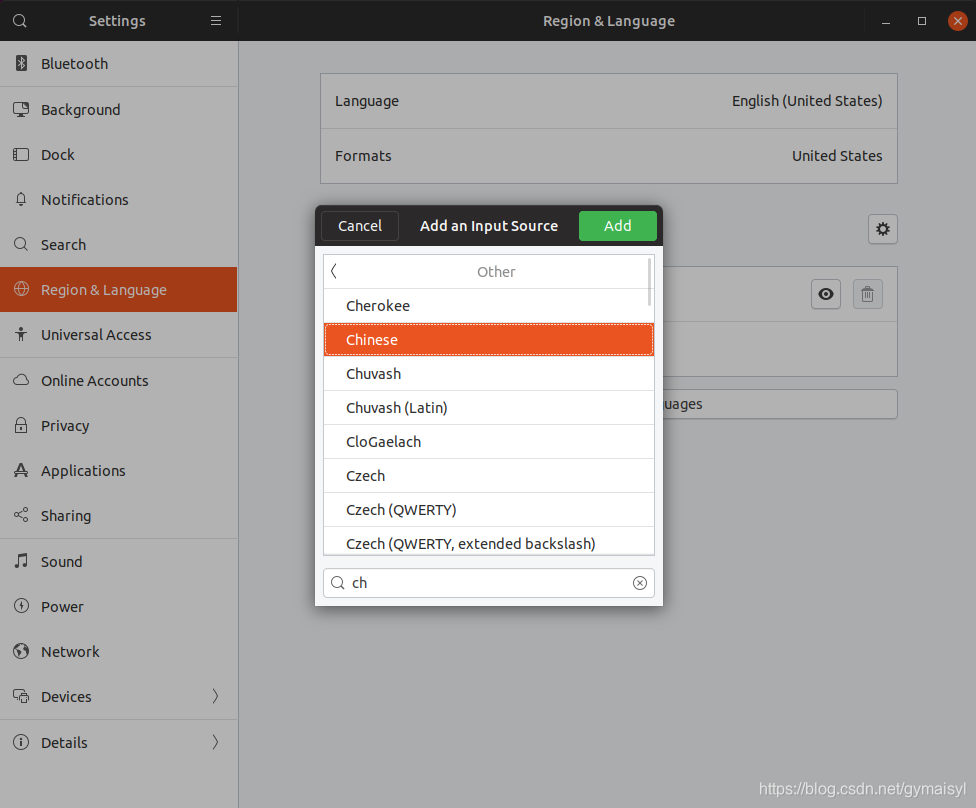
Task: Click the Network globe icon
Action: coord(21,651)
